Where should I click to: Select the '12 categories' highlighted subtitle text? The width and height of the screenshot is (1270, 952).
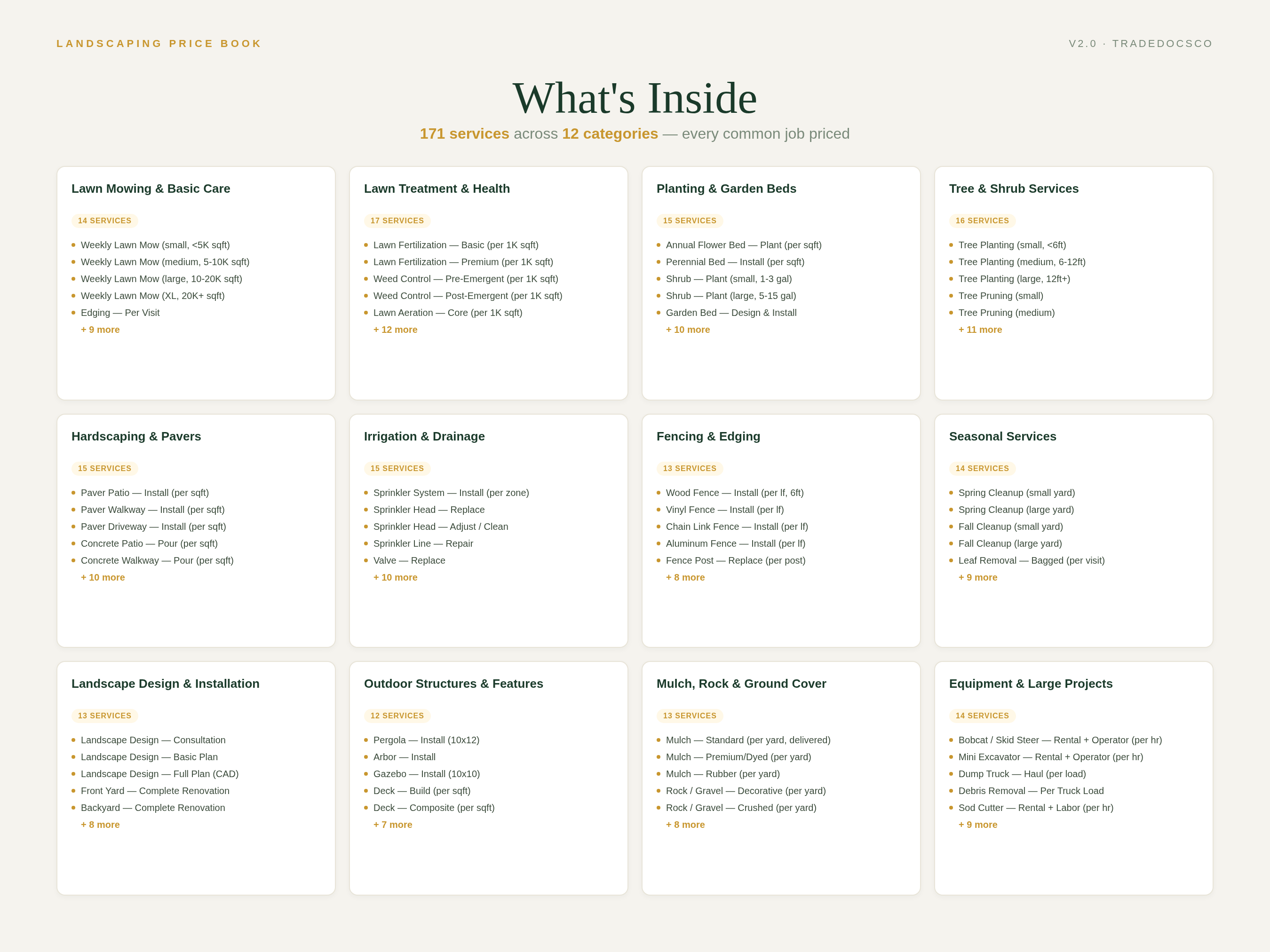(610, 134)
